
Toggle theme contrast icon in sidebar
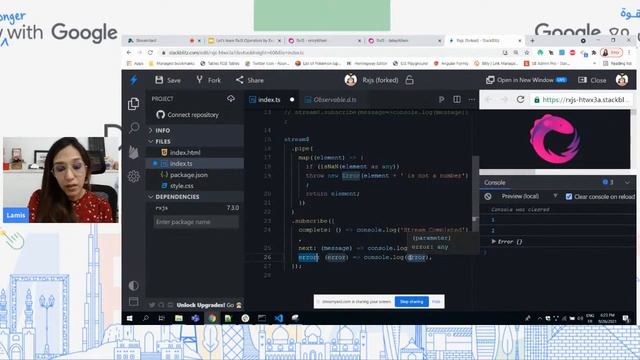133,285
